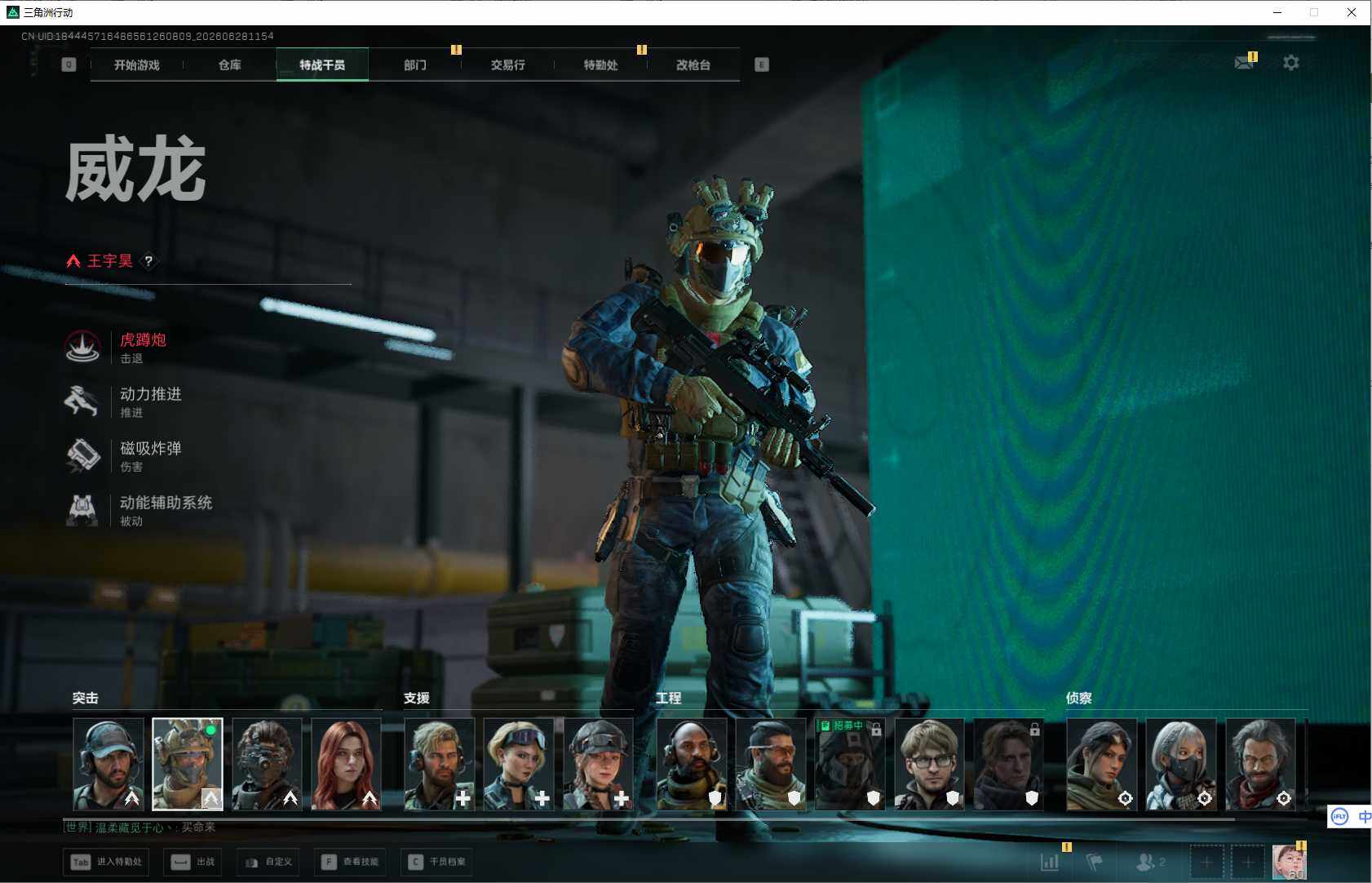Select the 动力推进 skill icon
The image size is (1372, 883).
tap(82, 402)
